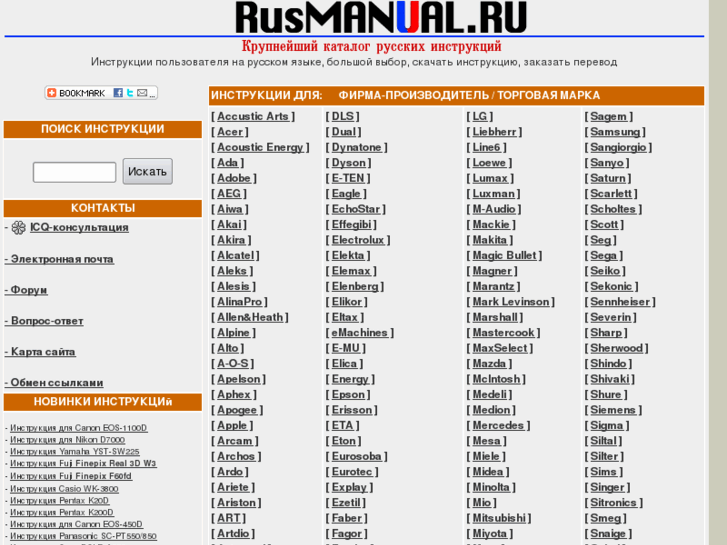Select the Mercedes brand link
Screen dimensions: 727x545
(x=498, y=425)
